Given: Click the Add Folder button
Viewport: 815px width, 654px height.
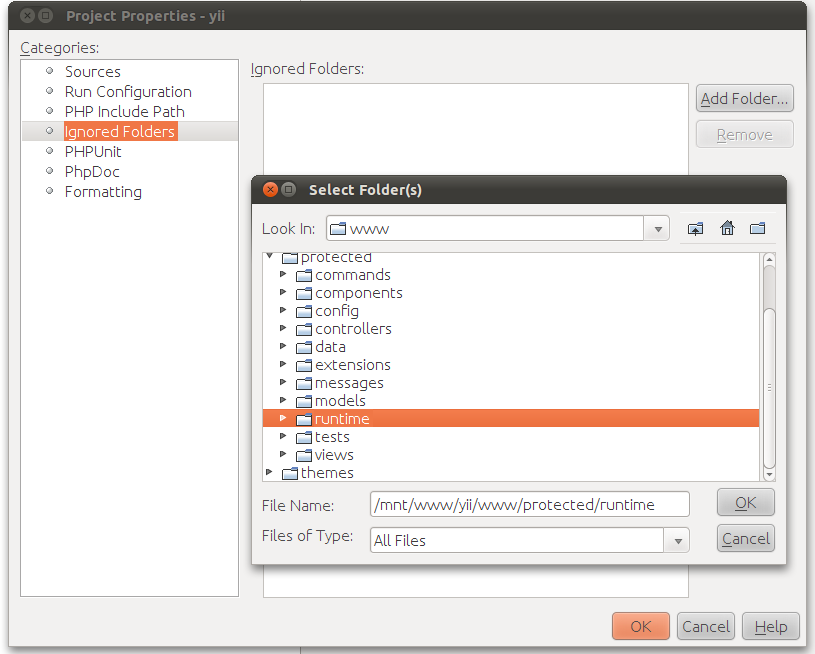Looking at the screenshot, I should [744, 99].
